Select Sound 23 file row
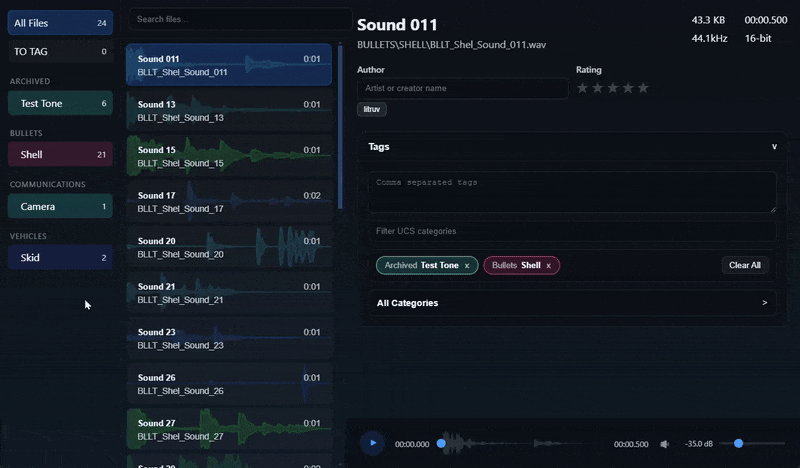Viewport: 800px width, 468px height. pos(229,338)
